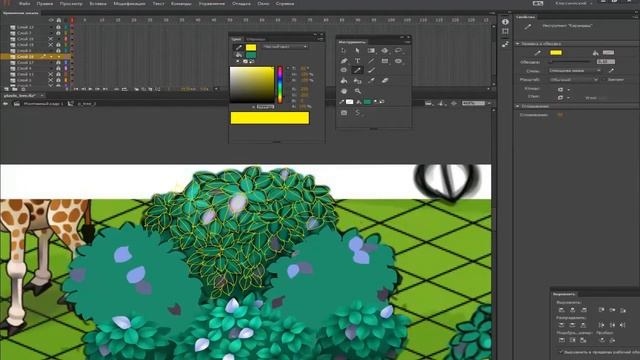Click yellow stroke color swatch in Color panel
This screenshot has width=640, height=360.
pyautogui.click(x=251, y=47)
